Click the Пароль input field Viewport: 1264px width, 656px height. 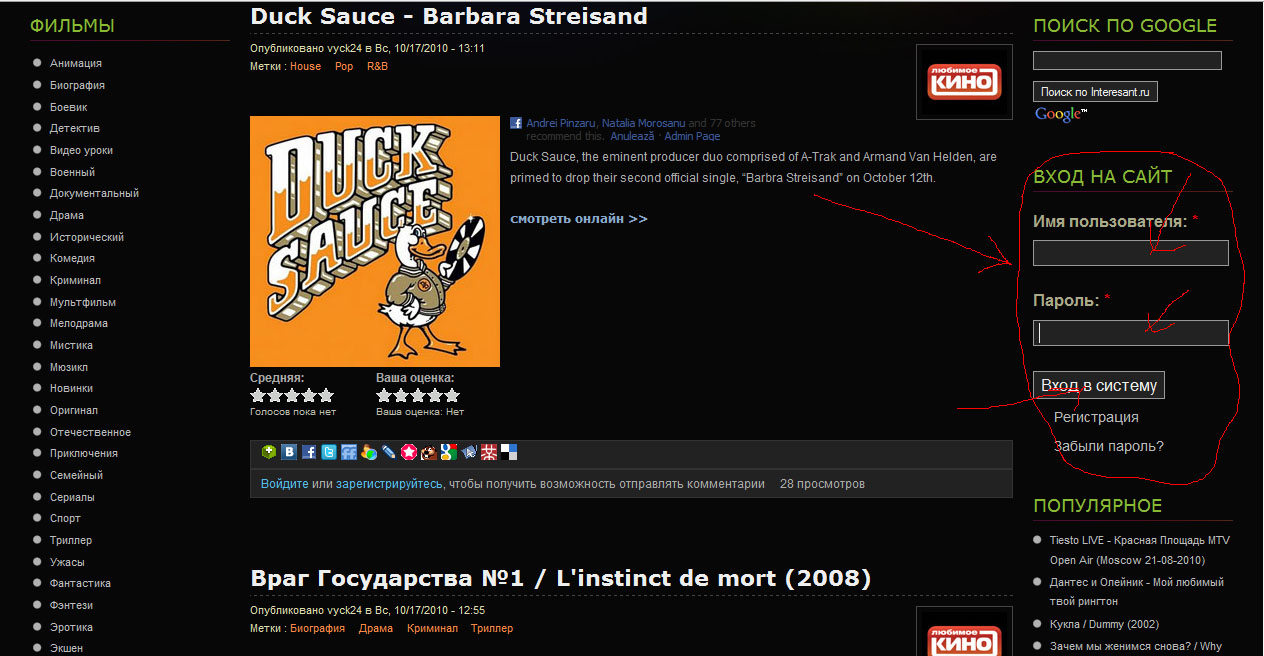tap(1130, 332)
